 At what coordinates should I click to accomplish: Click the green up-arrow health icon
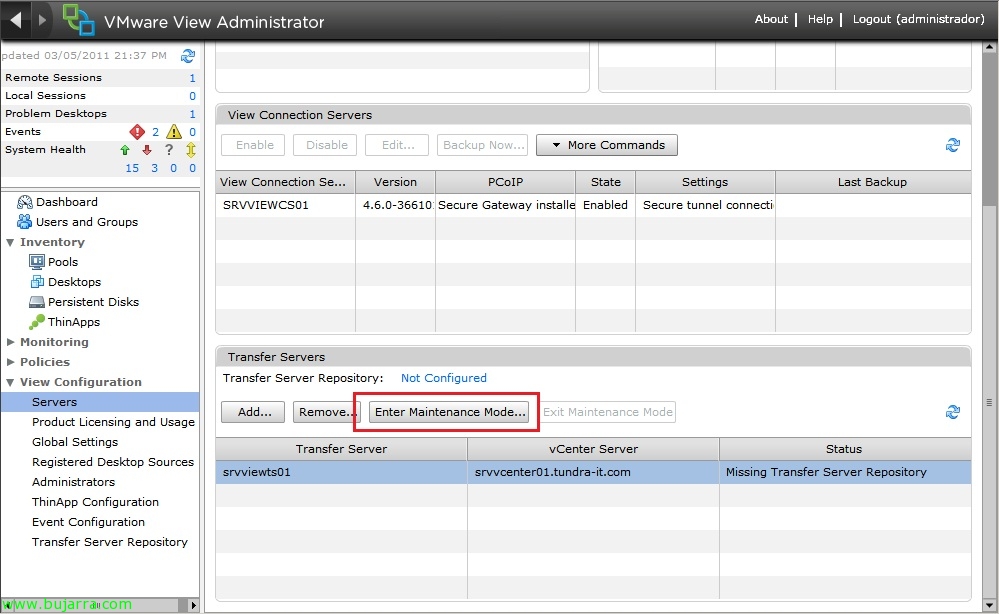pos(125,150)
